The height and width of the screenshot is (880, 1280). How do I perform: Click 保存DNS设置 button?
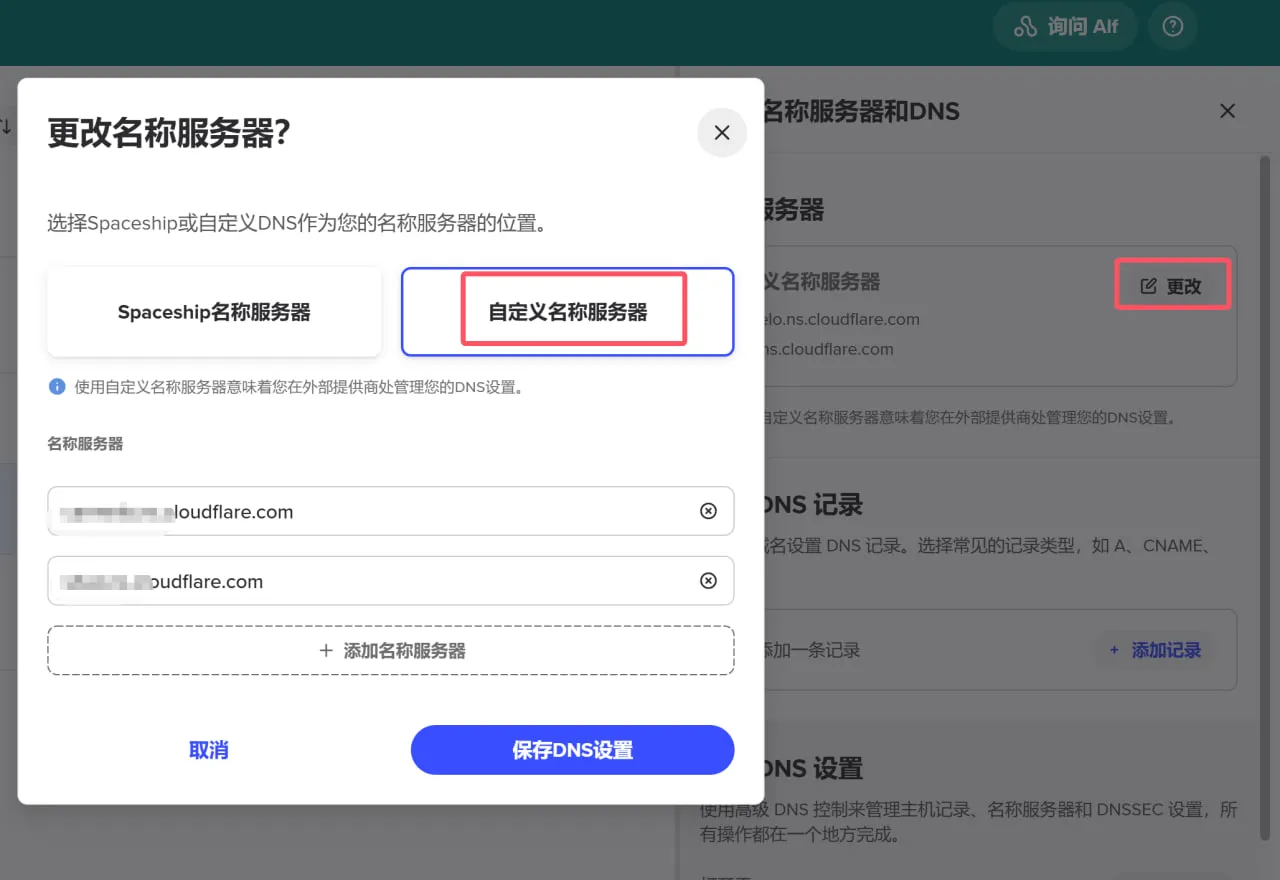[x=573, y=750]
